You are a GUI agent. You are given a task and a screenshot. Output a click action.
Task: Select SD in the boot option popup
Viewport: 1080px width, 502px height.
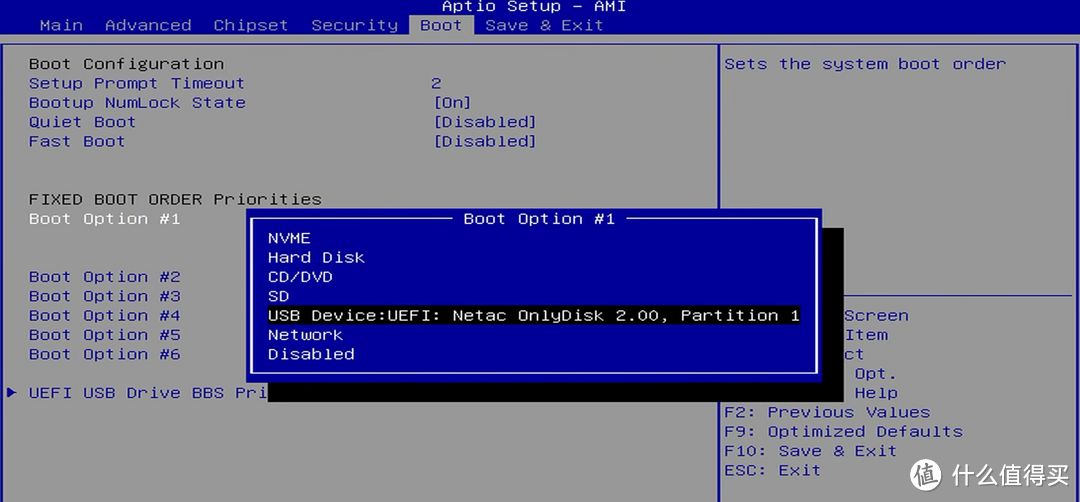(278, 296)
